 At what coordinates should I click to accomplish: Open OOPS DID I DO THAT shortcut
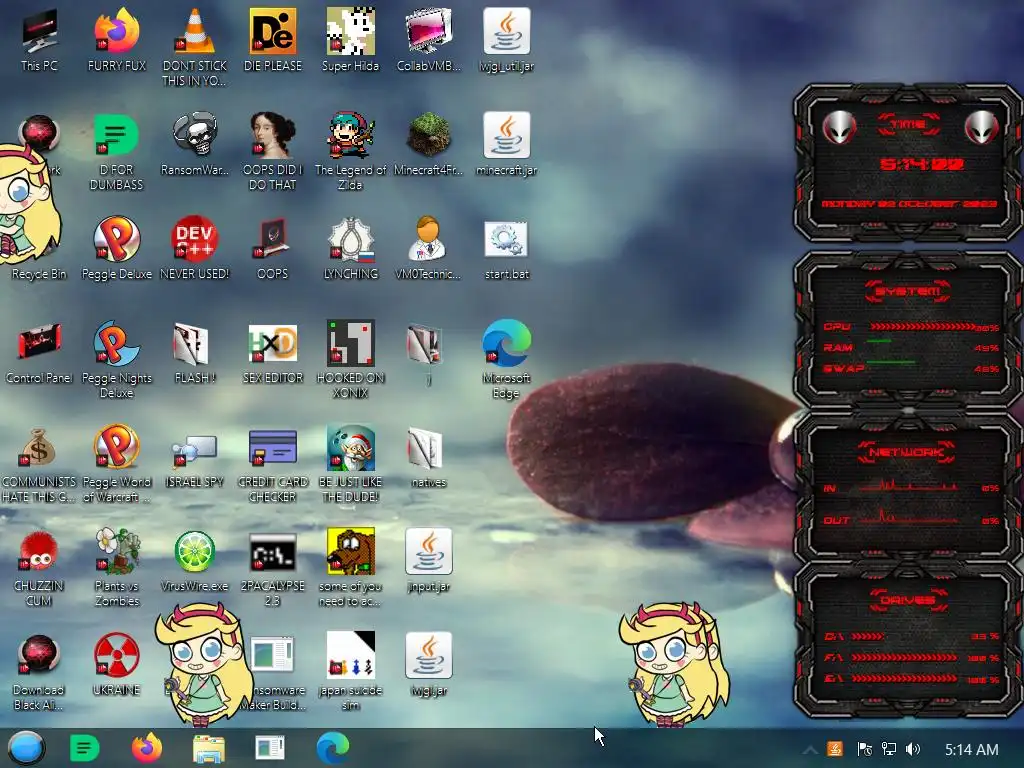tap(272, 152)
